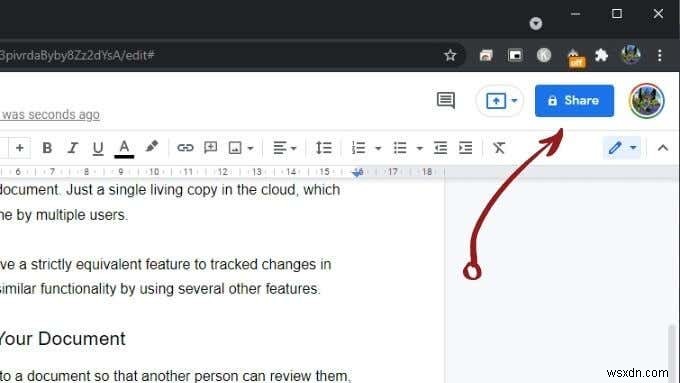Click the present to meeting icon
The image size is (680, 383).
[496, 101]
